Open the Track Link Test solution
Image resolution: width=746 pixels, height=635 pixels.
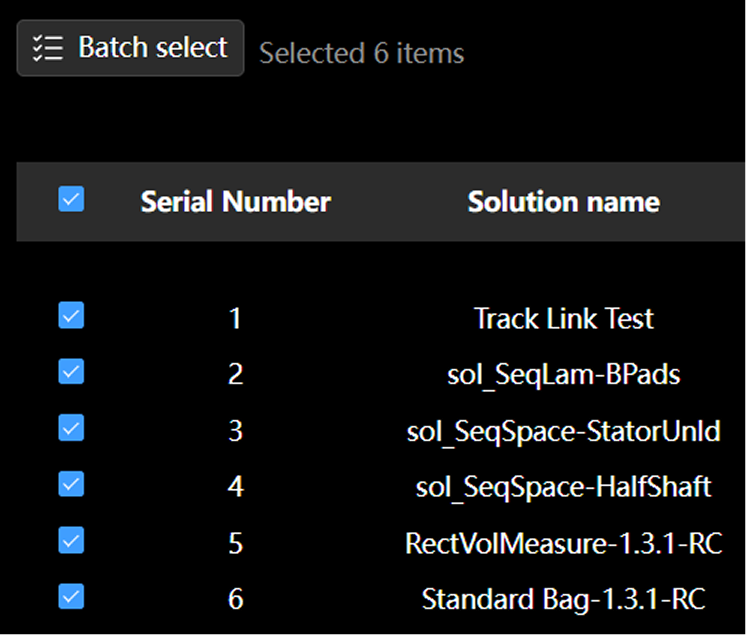coord(563,319)
